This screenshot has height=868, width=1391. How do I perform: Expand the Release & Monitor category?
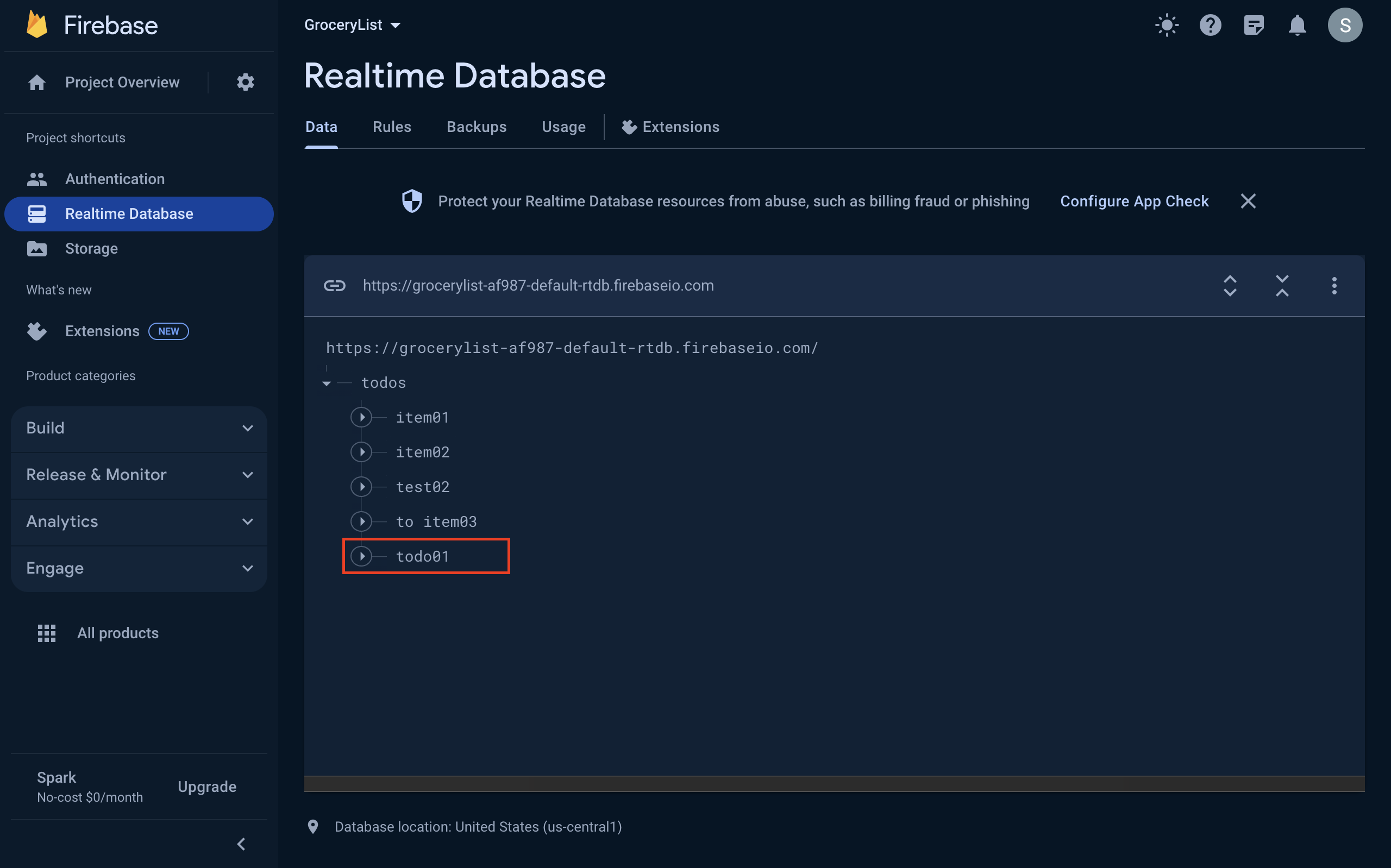pos(139,475)
